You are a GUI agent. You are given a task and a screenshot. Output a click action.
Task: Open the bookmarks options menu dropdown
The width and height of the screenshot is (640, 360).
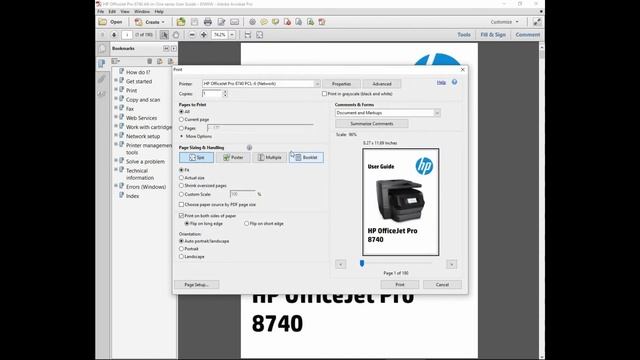(x=116, y=61)
